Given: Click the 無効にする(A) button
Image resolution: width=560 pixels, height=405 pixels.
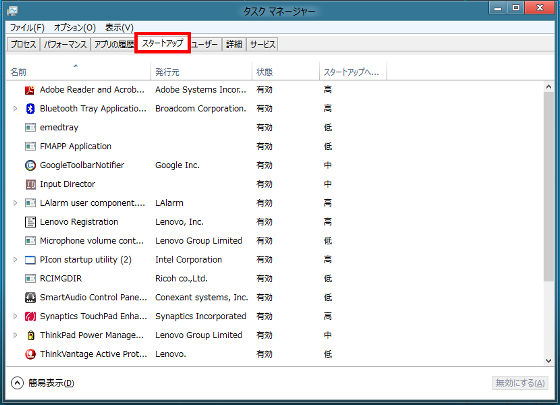Looking at the screenshot, I should pos(520,383).
